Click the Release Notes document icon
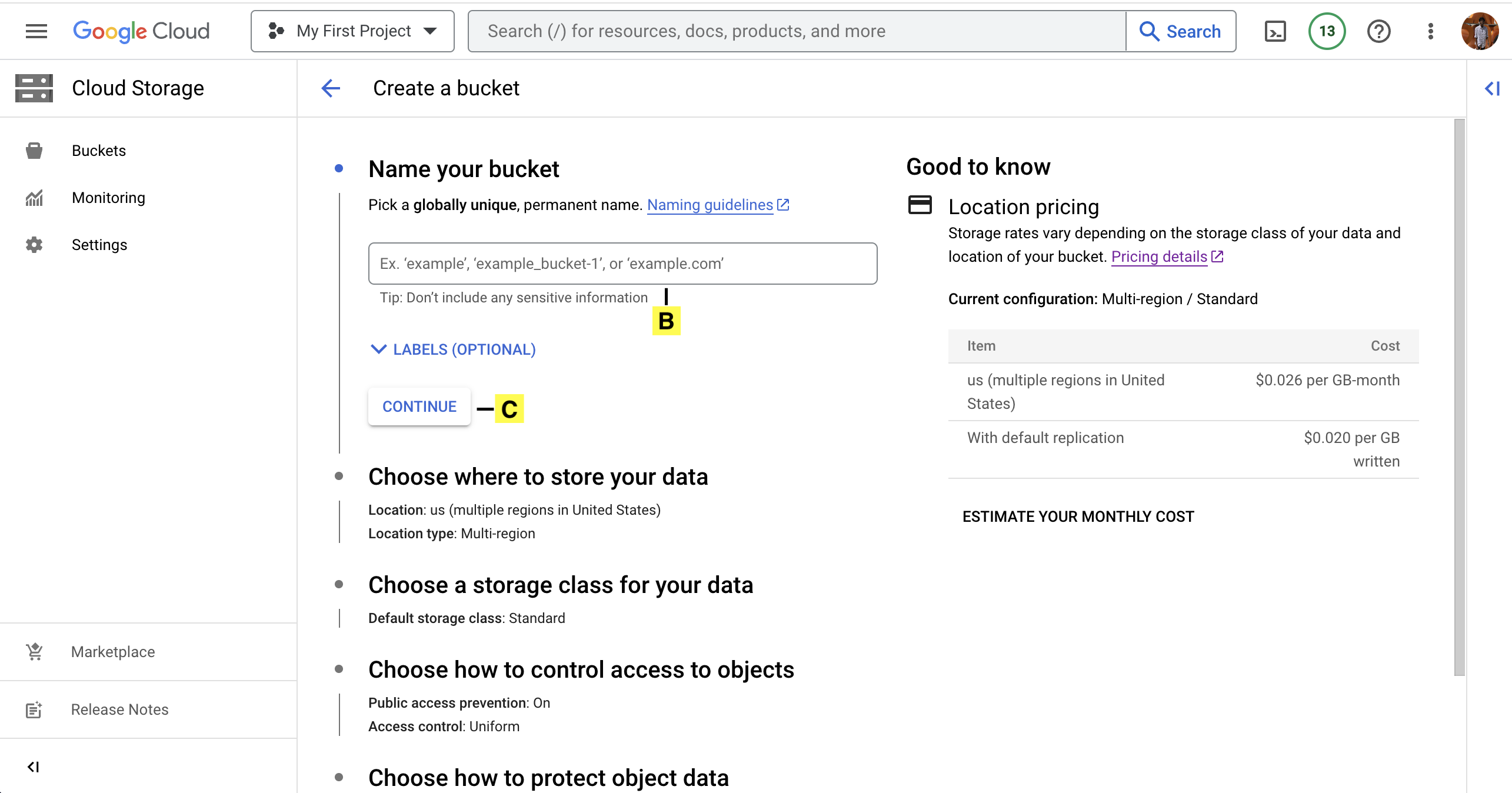The height and width of the screenshot is (793, 1512). click(x=34, y=709)
